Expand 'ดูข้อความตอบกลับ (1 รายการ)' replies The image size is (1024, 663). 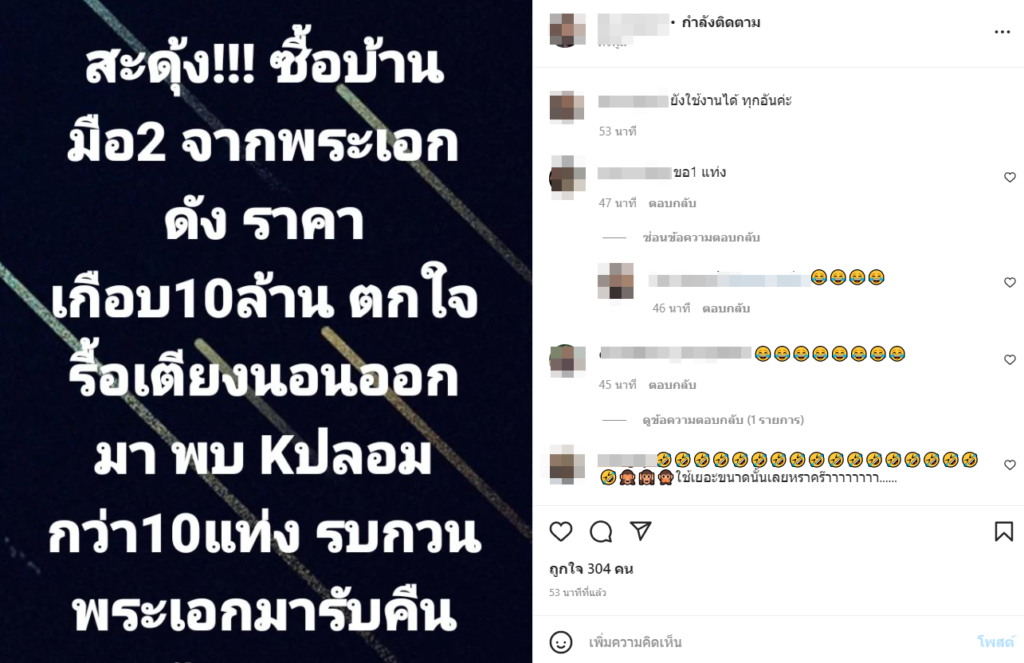[x=723, y=419]
